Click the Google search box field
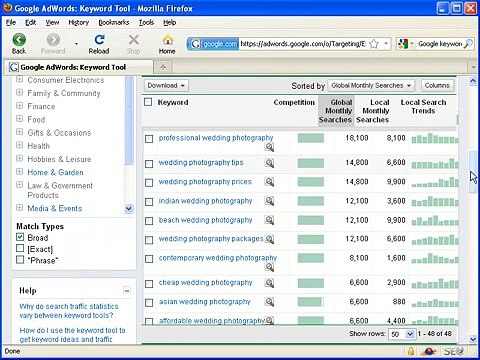The width and height of the screenshot is (480, 360). coord(440,44)
